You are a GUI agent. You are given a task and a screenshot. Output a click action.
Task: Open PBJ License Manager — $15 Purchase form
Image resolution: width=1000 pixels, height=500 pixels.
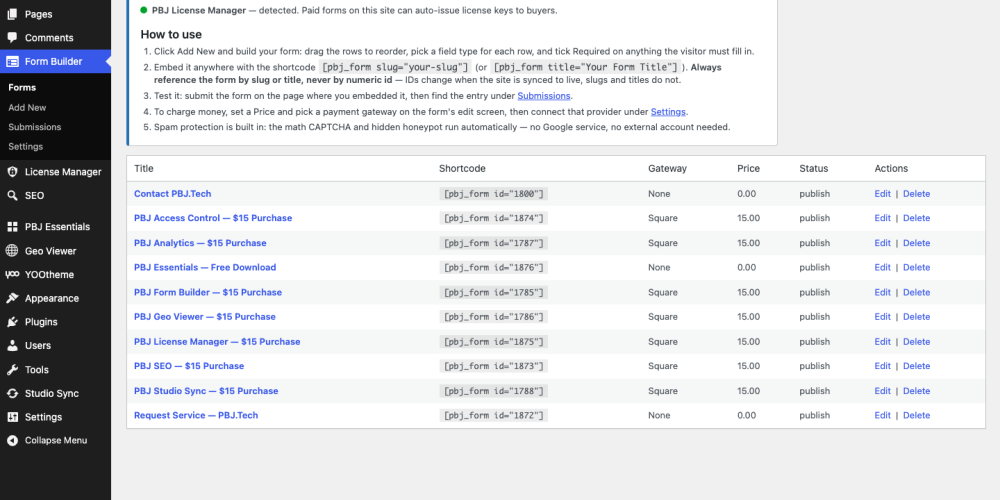point(217,342)
